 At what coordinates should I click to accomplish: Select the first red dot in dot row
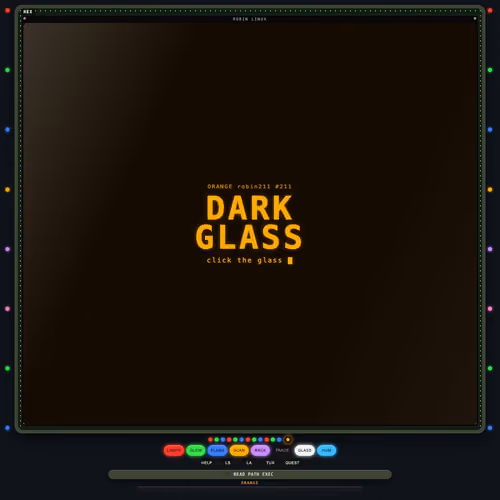point(210,440)
